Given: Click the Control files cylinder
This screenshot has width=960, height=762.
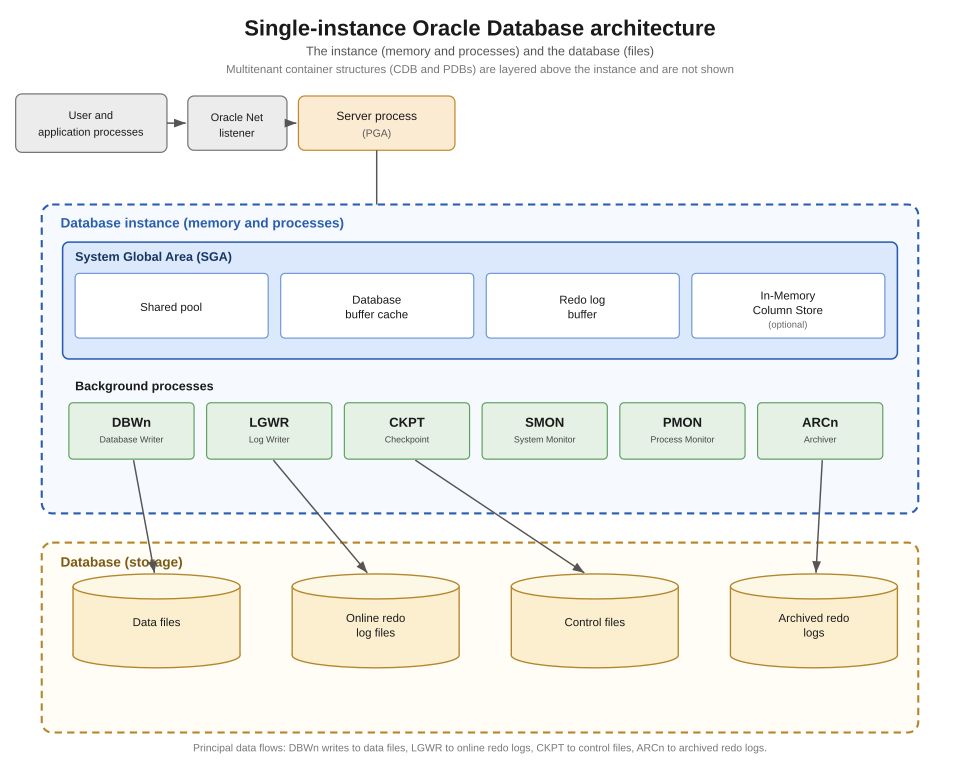Looking at the screenshot, I should 594,621.
